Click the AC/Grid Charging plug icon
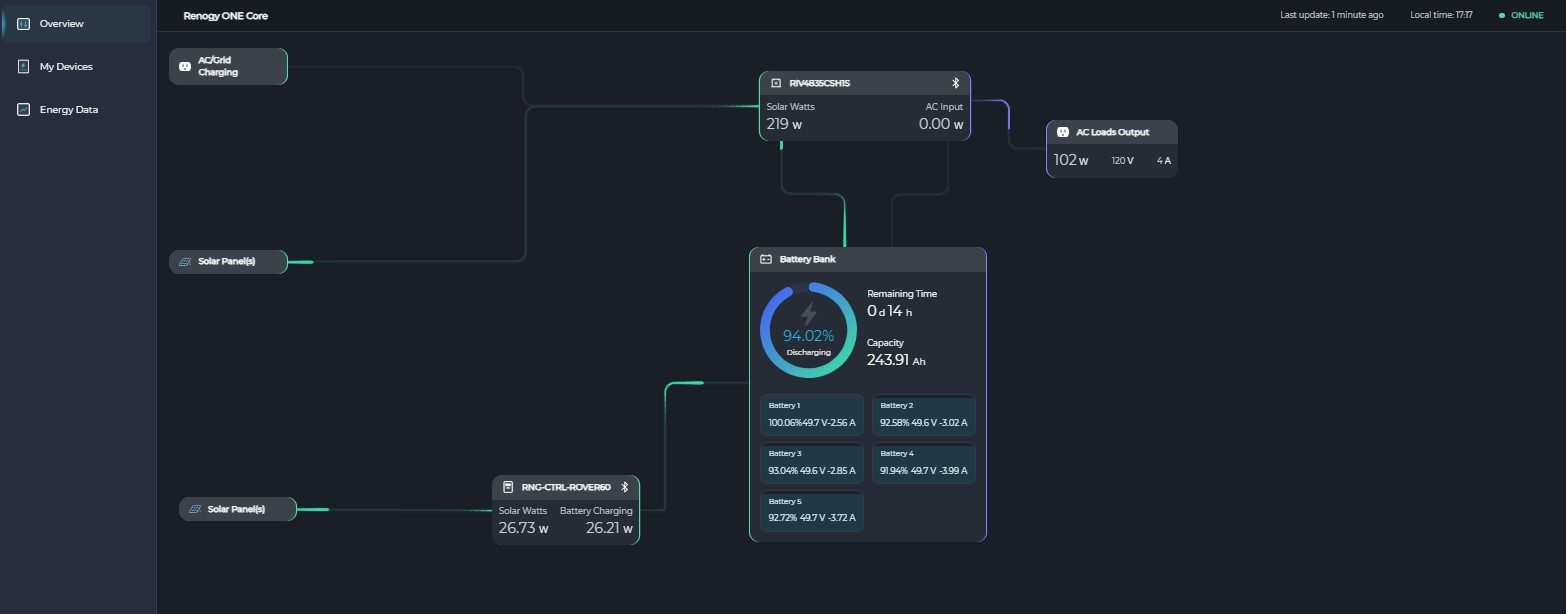 184,67
